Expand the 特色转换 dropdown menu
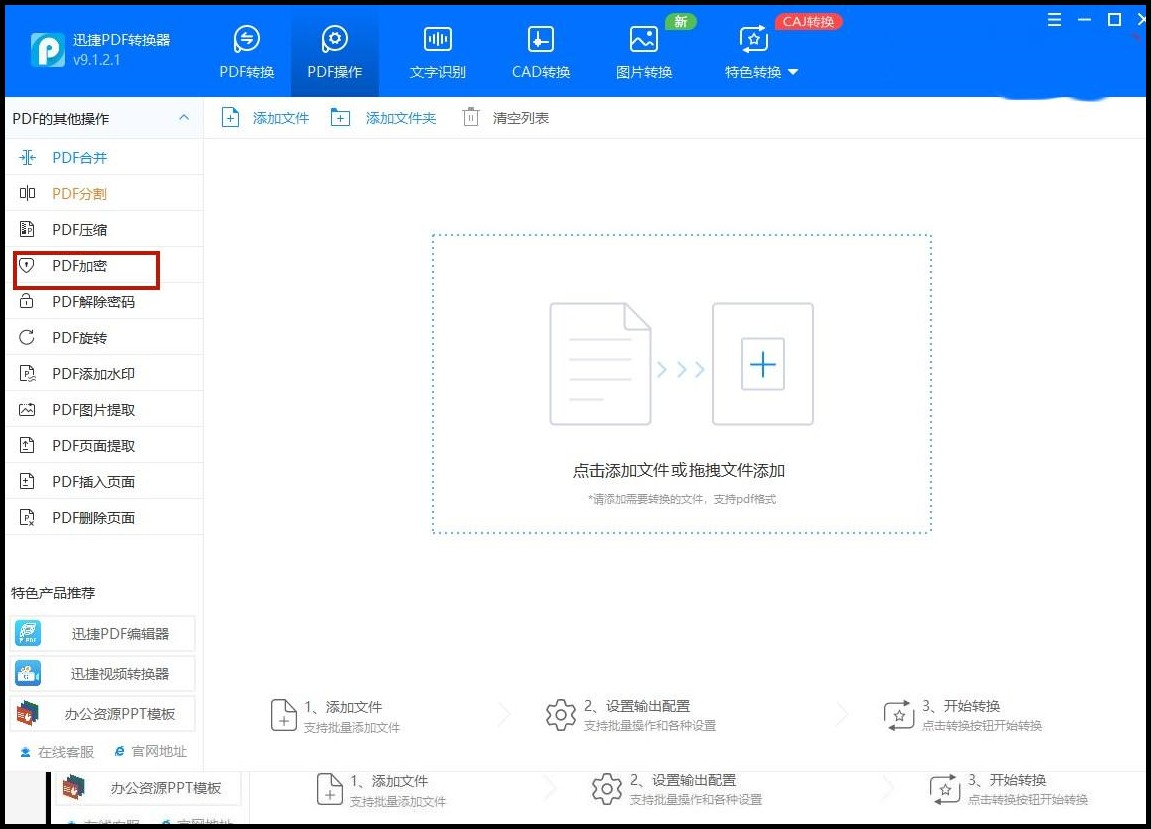 pyautogui.click(x=761, y=71)
